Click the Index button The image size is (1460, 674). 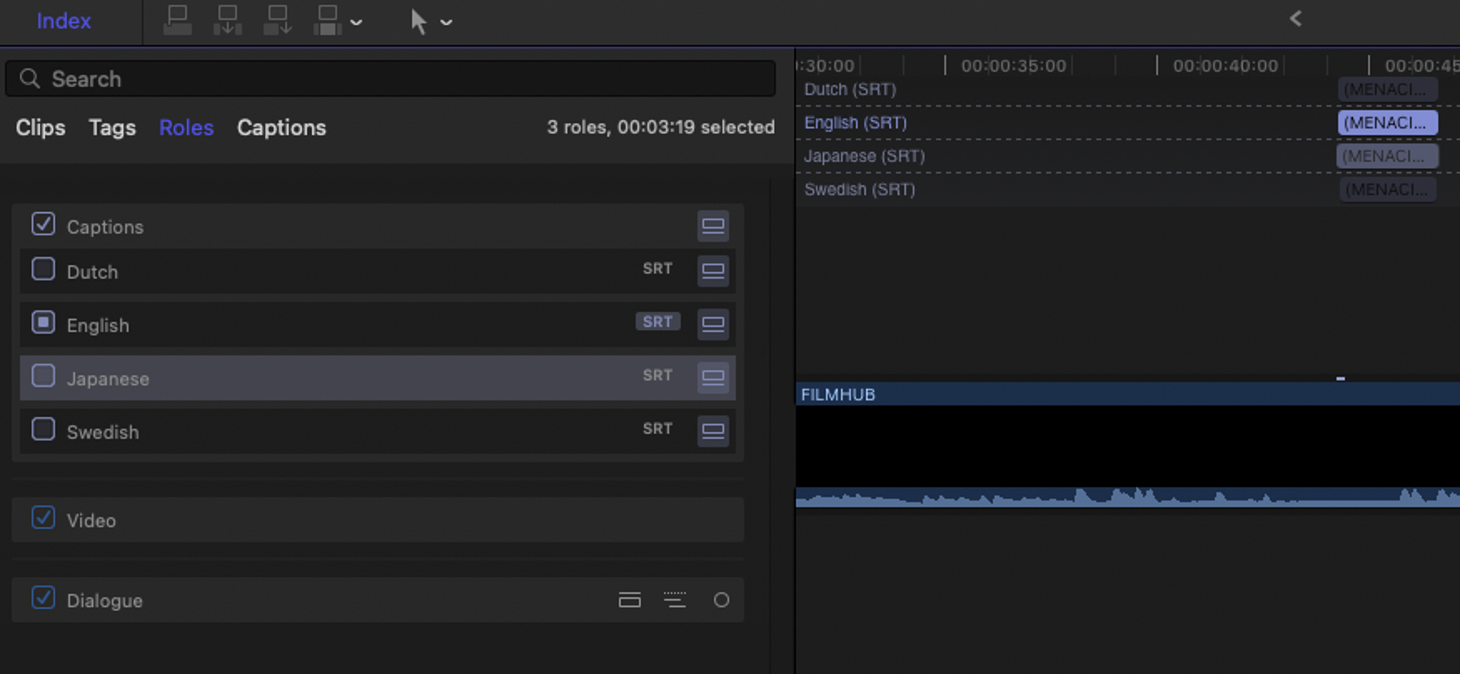(64, 21)
